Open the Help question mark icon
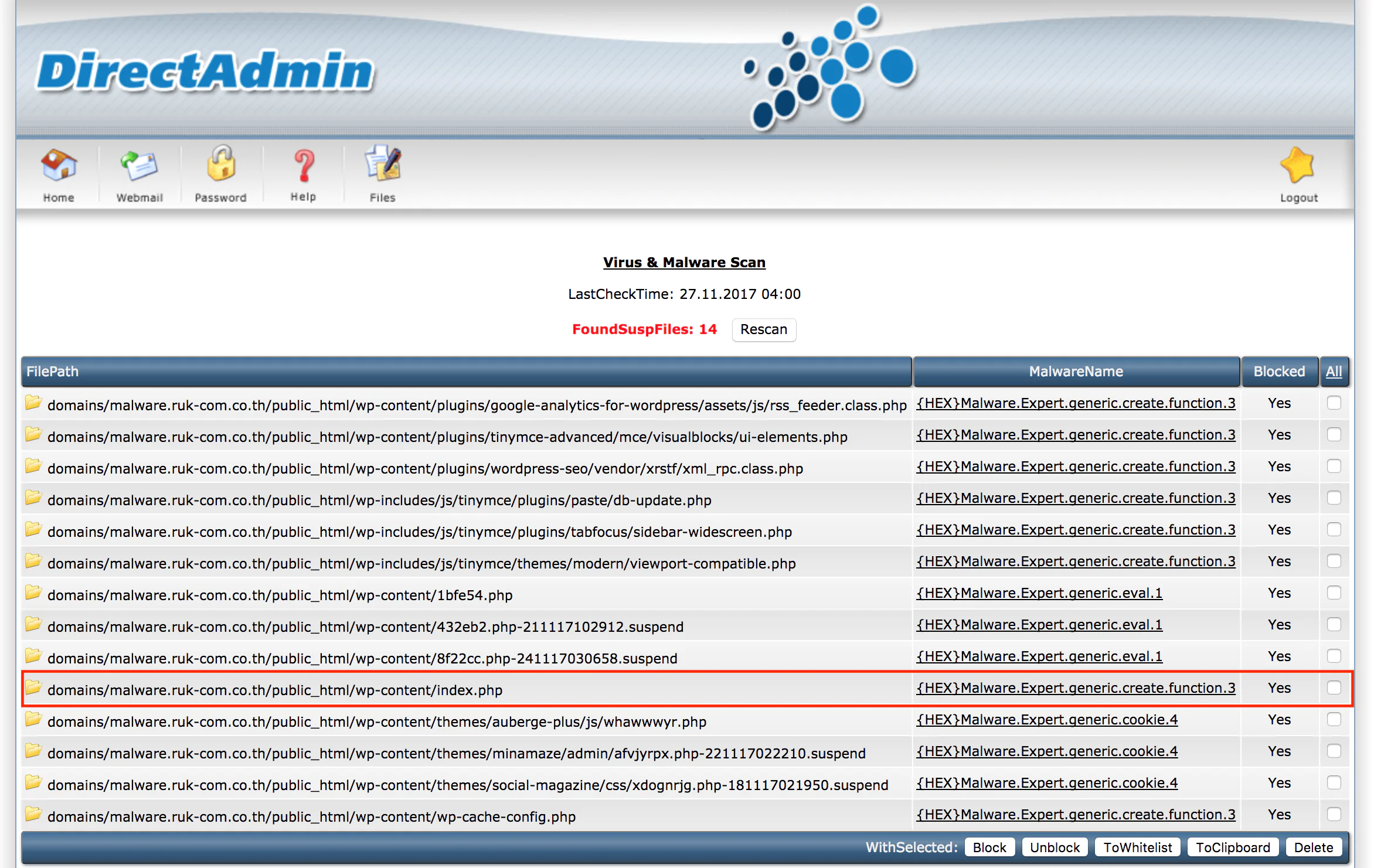The width and height of the screenshot is (1374, 868). click(x=304, y=166)
